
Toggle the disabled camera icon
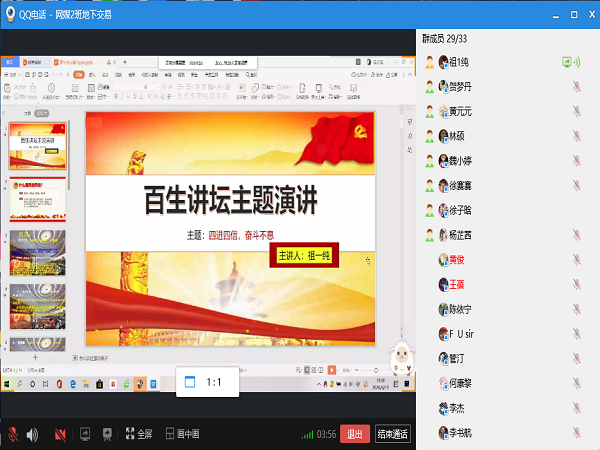pos(61,434)
